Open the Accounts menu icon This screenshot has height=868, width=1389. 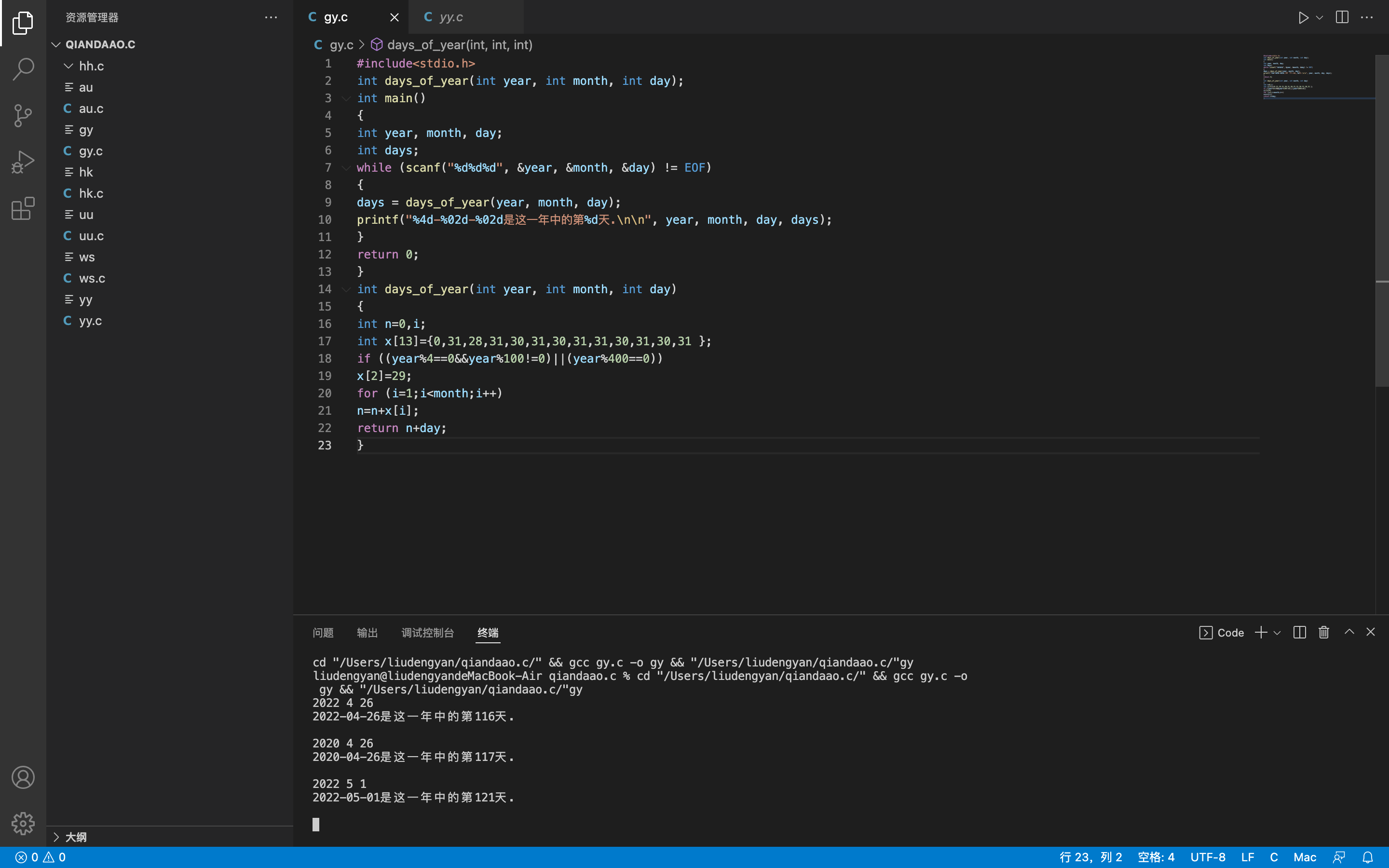(x=23, y=777)
